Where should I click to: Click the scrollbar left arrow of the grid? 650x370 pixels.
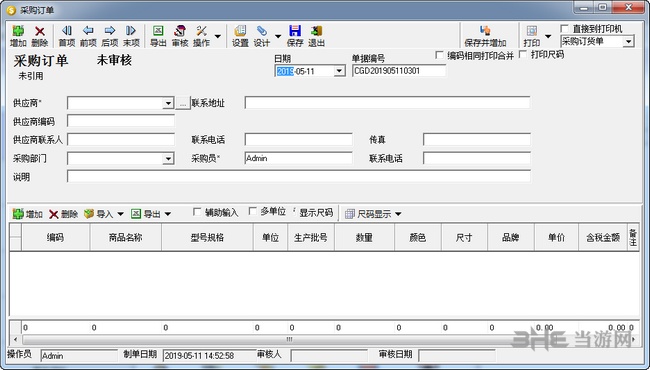[x=15, y=340]
